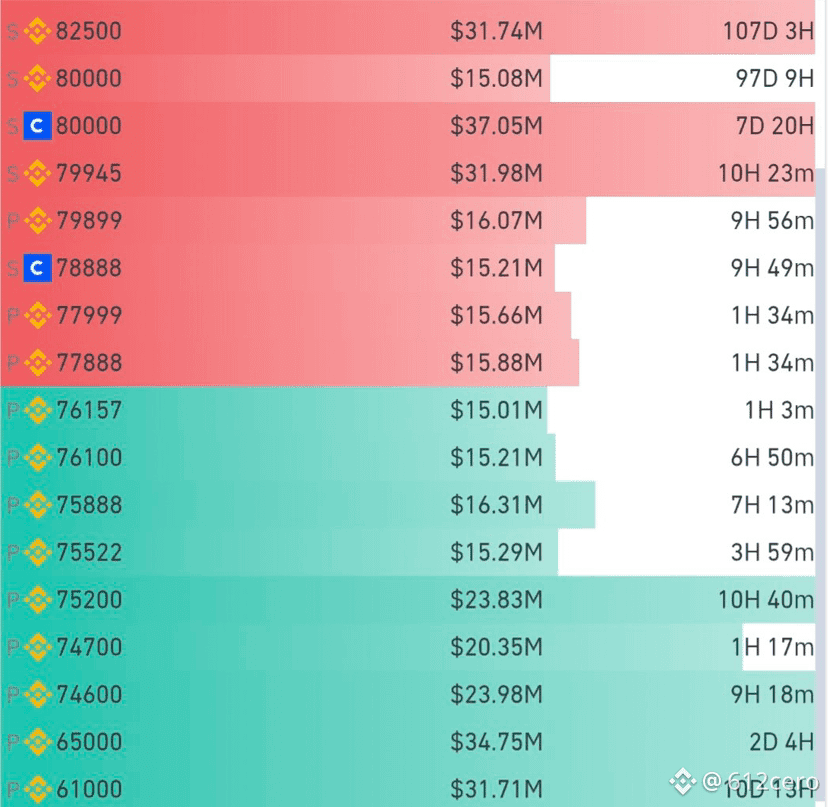Click Binance icon beside 76157

pyautogui.click(x=37, y=410)
